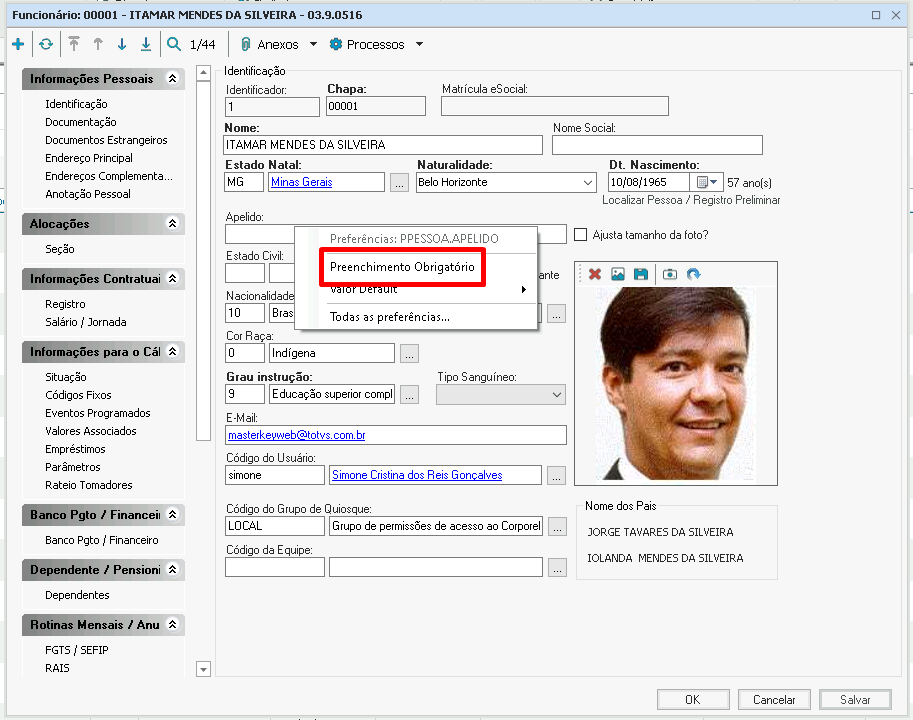Screen dimensions: 913x720
Task: Click the Nome input field
Action: (x=383, y=145)
